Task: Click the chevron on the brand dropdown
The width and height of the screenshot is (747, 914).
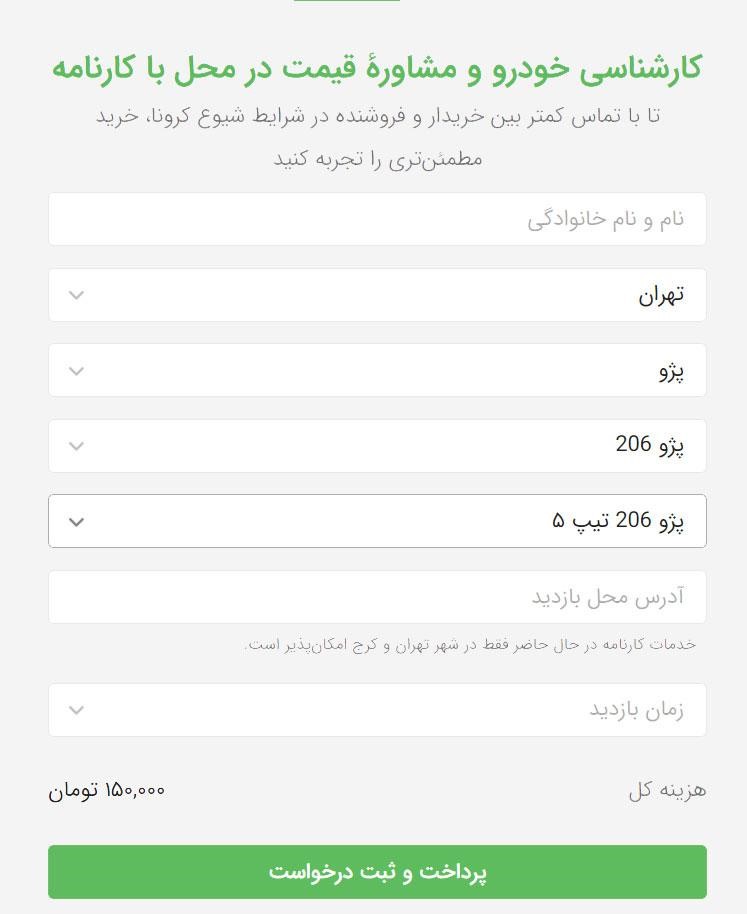Action: [76, 370]
